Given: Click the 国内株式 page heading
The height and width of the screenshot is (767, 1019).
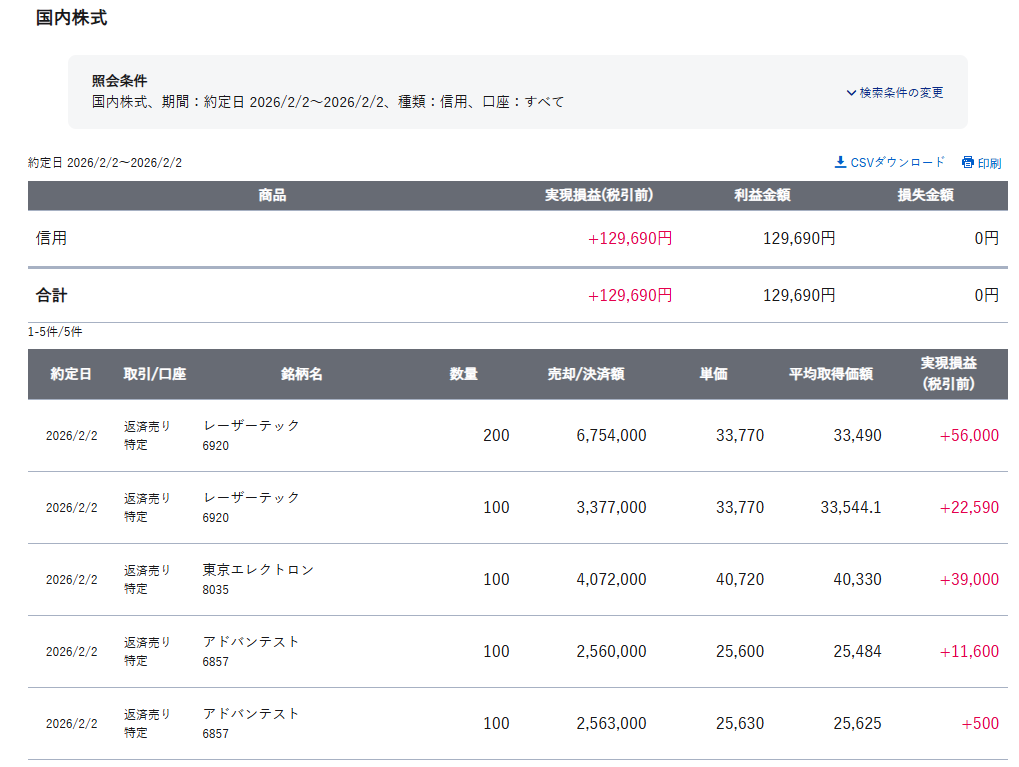Looking at the screenshot, I should [x=71, y=18].
